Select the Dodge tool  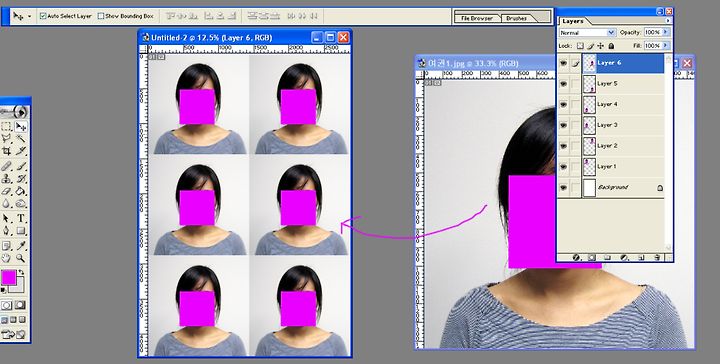[x=21, y=203]
